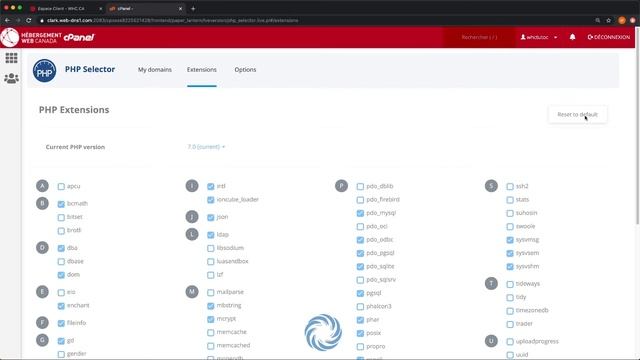Jump to letter P extension group badge

[341, 186]
